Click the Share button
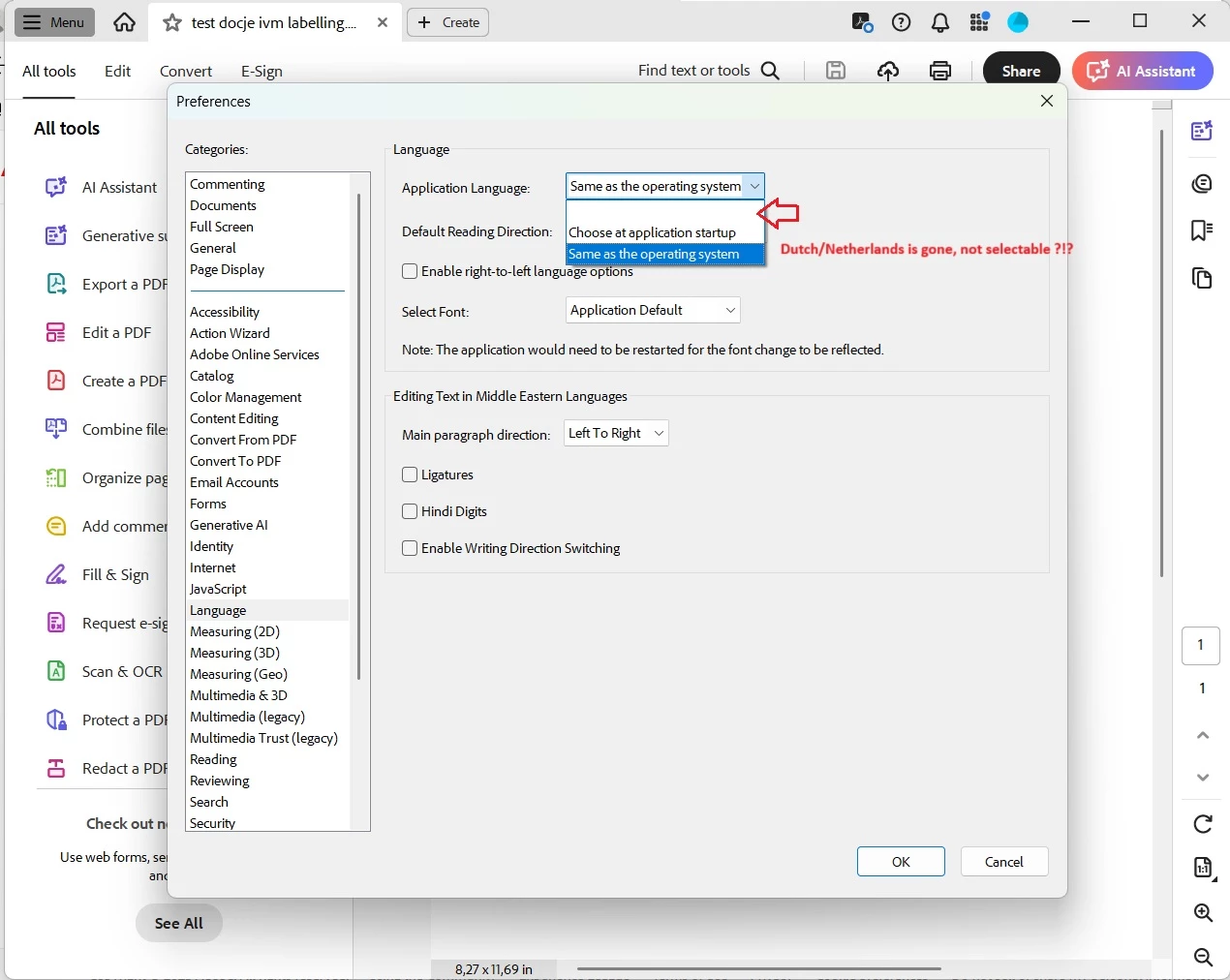 point(1021,71)
